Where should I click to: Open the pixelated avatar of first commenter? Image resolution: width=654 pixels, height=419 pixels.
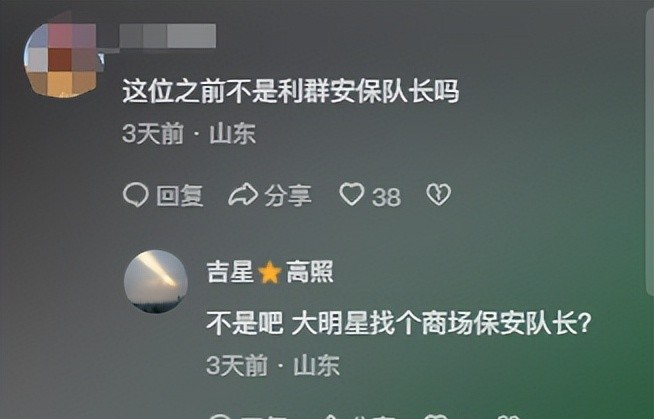[x=63, y=59]
